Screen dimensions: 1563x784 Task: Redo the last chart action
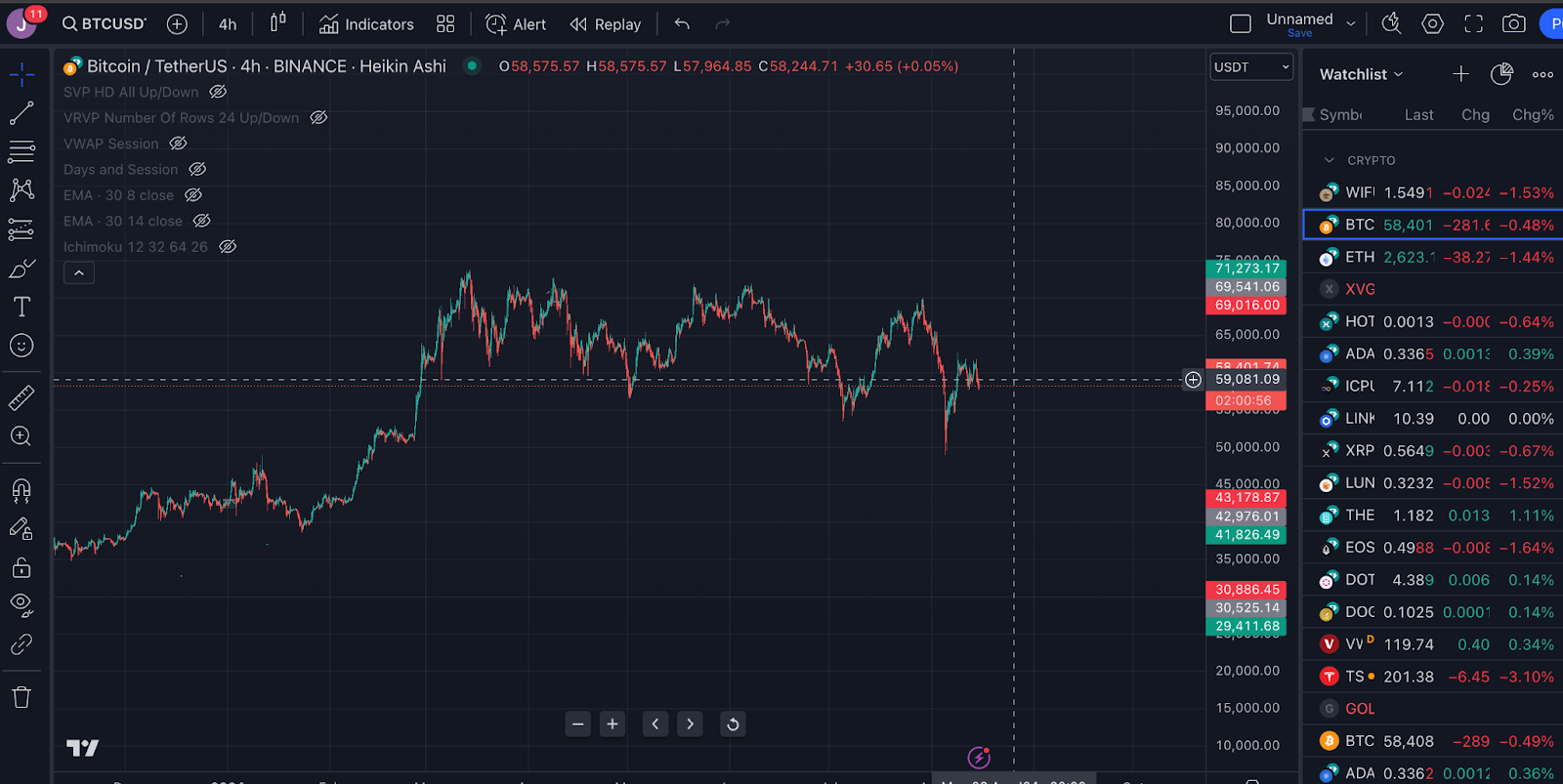[723, 23]
